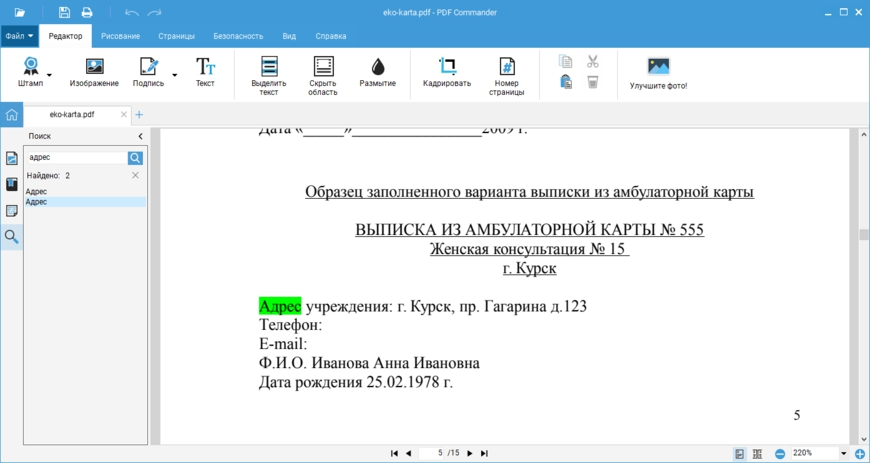Select the Штамп tool

tap(31, 72)
